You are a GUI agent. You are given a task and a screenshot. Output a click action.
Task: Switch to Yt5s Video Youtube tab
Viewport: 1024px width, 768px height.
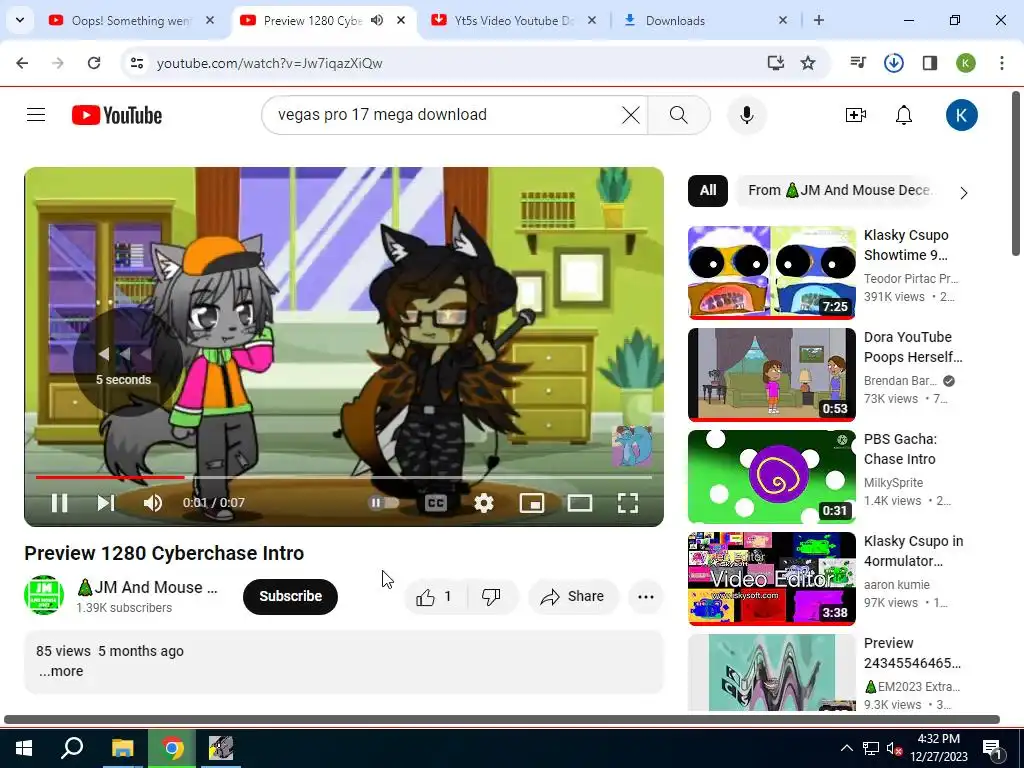coord(513,21)
